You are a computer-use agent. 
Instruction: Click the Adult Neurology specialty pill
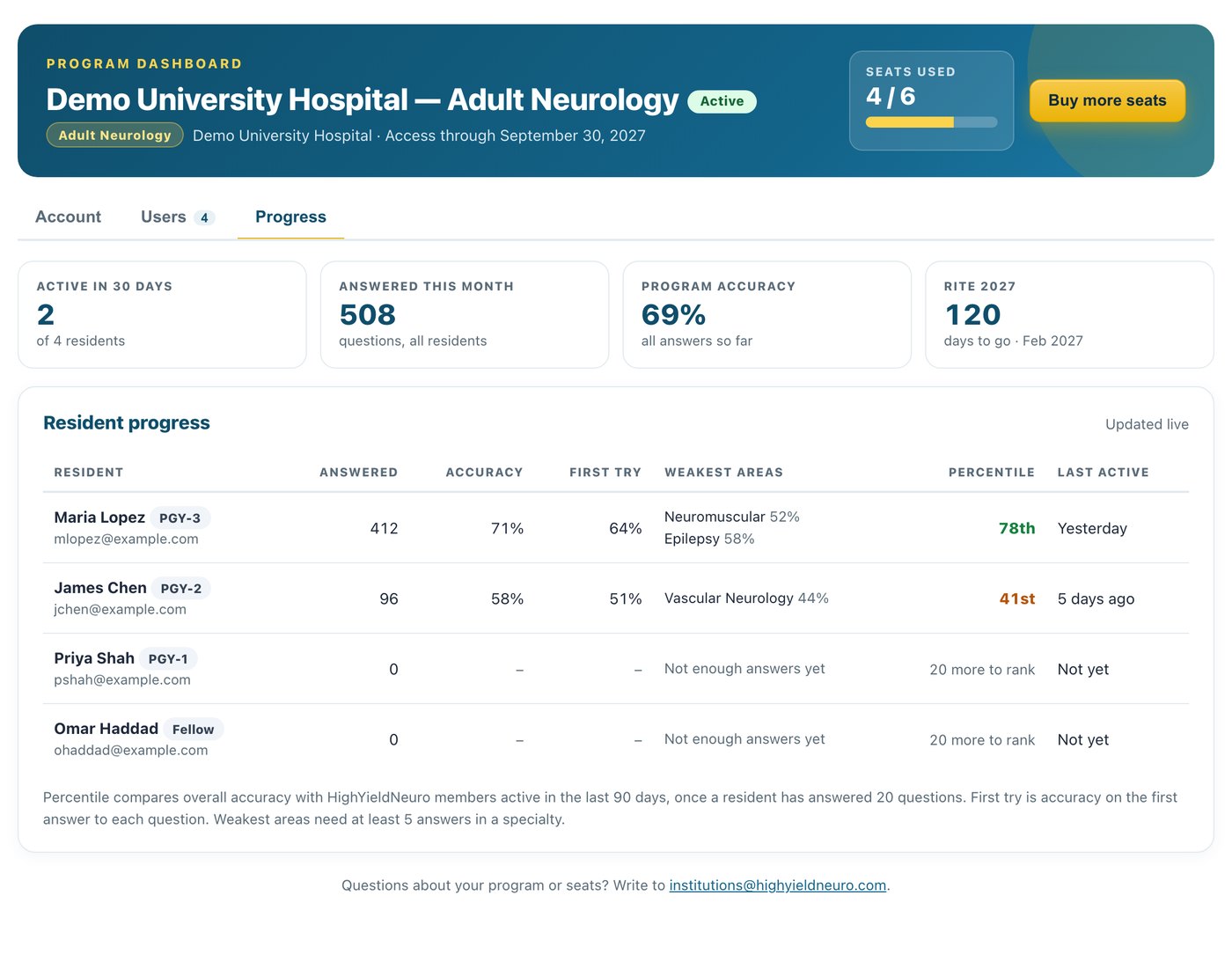point(114,136)
